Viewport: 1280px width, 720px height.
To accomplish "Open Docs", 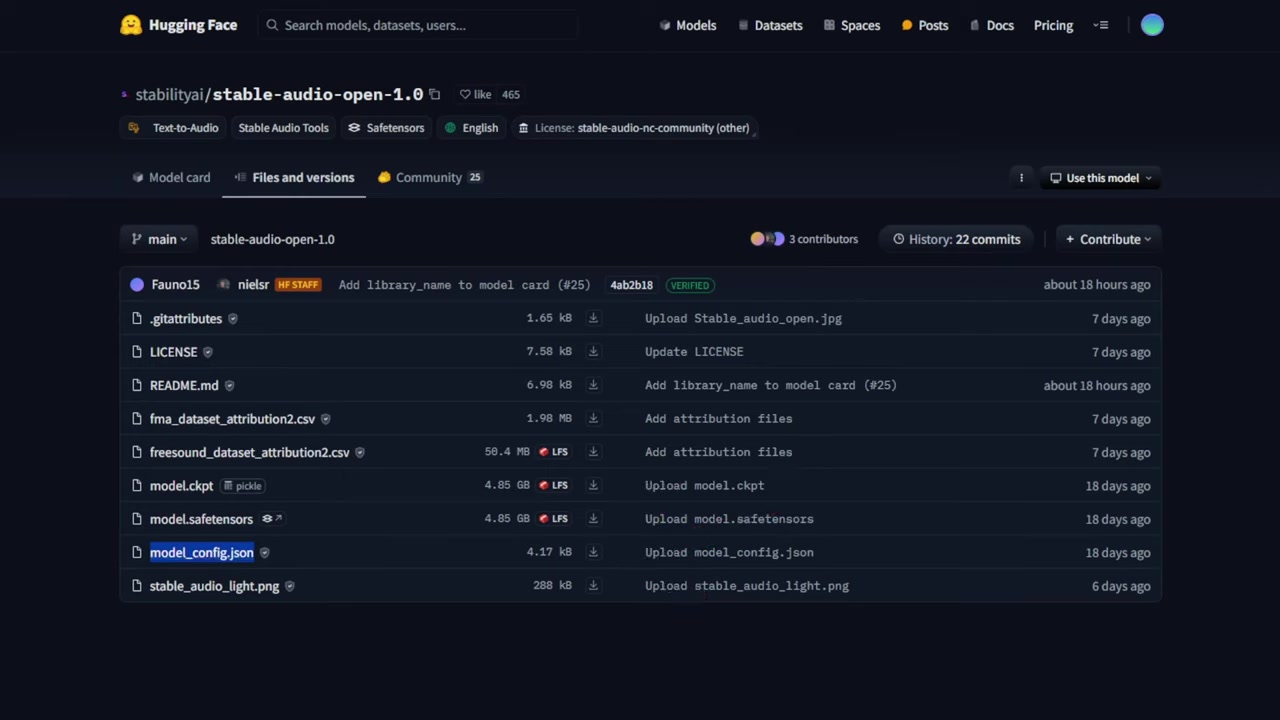I will pyautogui.click(x=991, y=25).
